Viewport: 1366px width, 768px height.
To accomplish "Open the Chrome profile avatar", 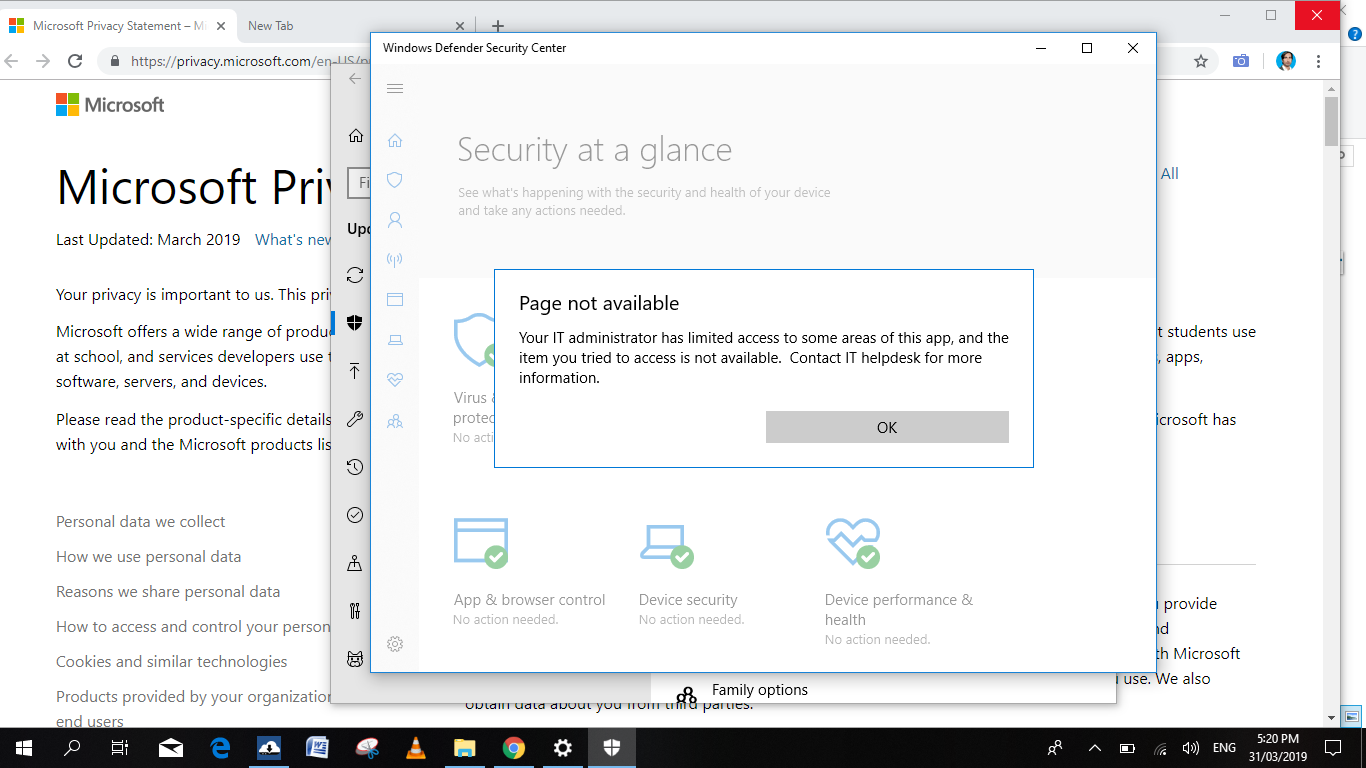I will coord(1287,61).
